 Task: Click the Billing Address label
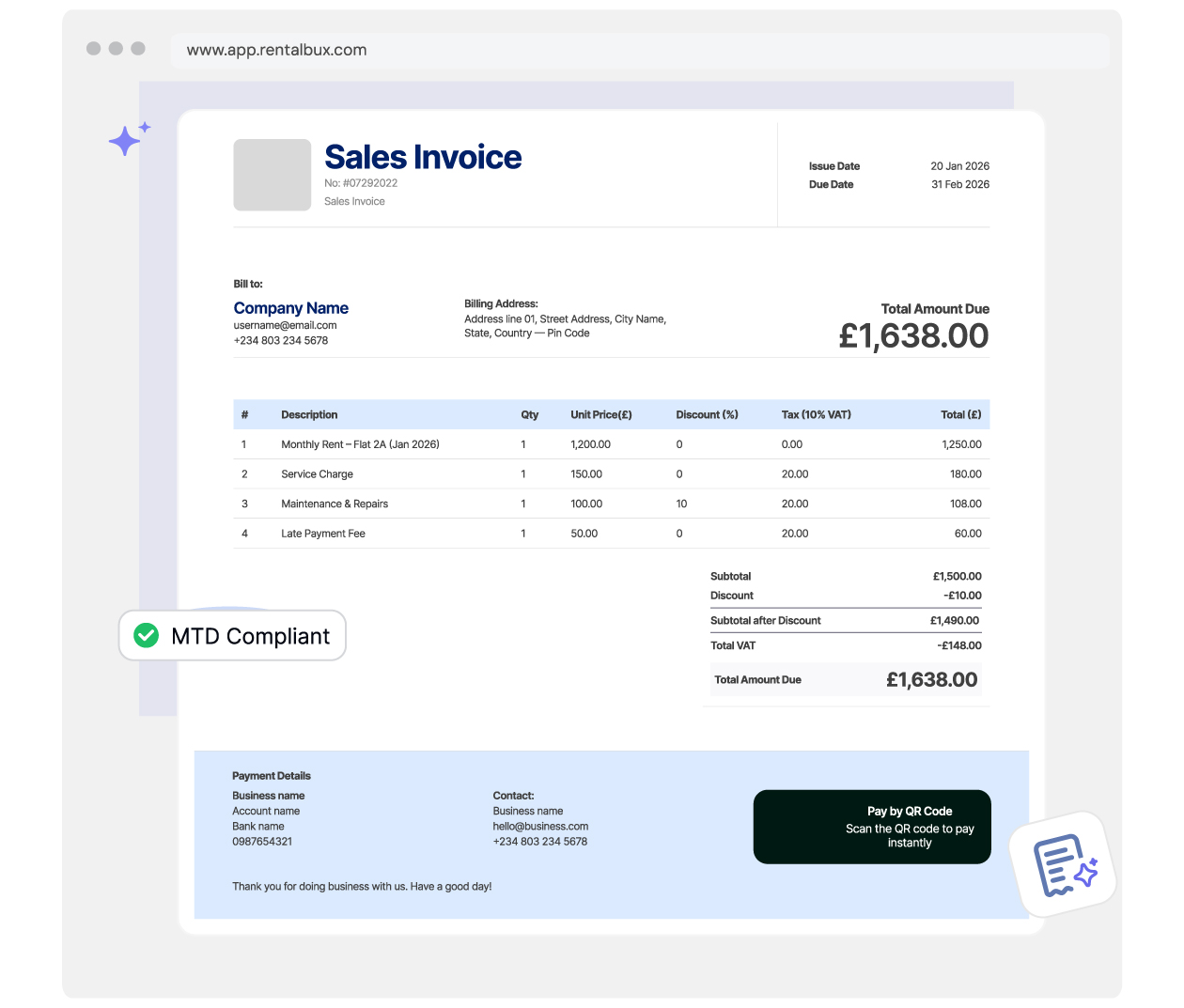501,304
